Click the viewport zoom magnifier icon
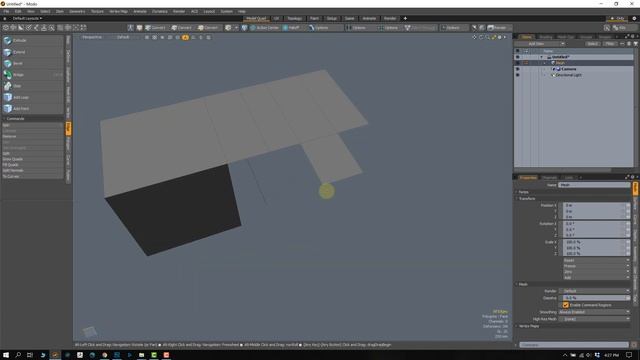 tap(487, 37)
